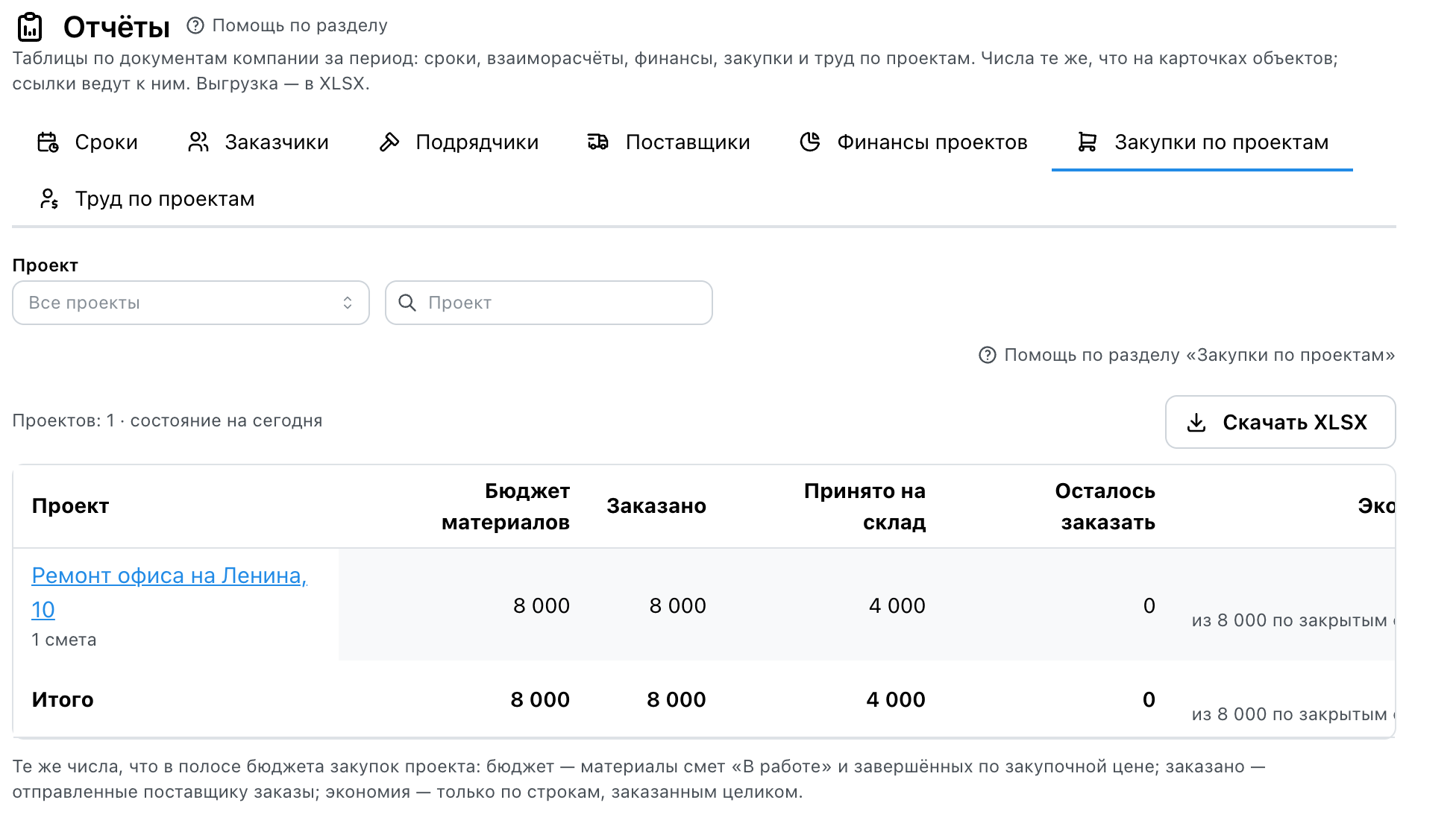This screenshot has height=835, width=1456.
Task: Open the Поставщики tab
Action: pyautogui.click(x=669, y=142)
